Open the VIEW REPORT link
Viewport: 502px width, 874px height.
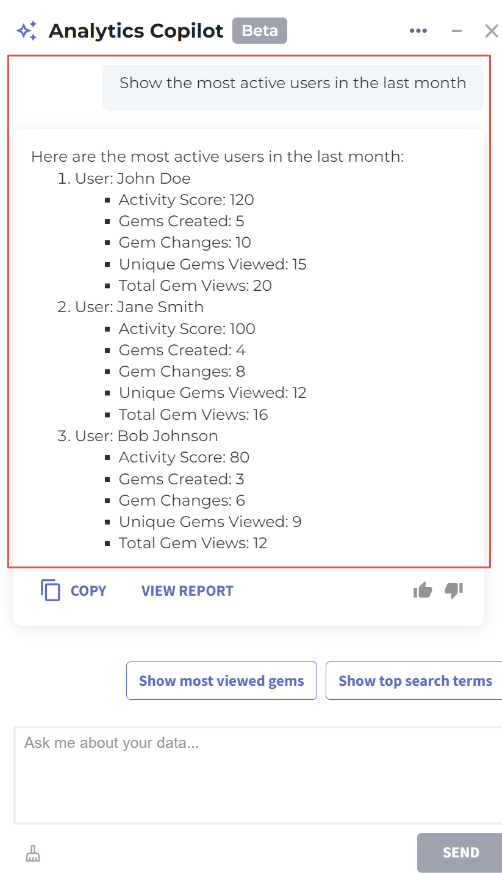click(x=187, y=591)
